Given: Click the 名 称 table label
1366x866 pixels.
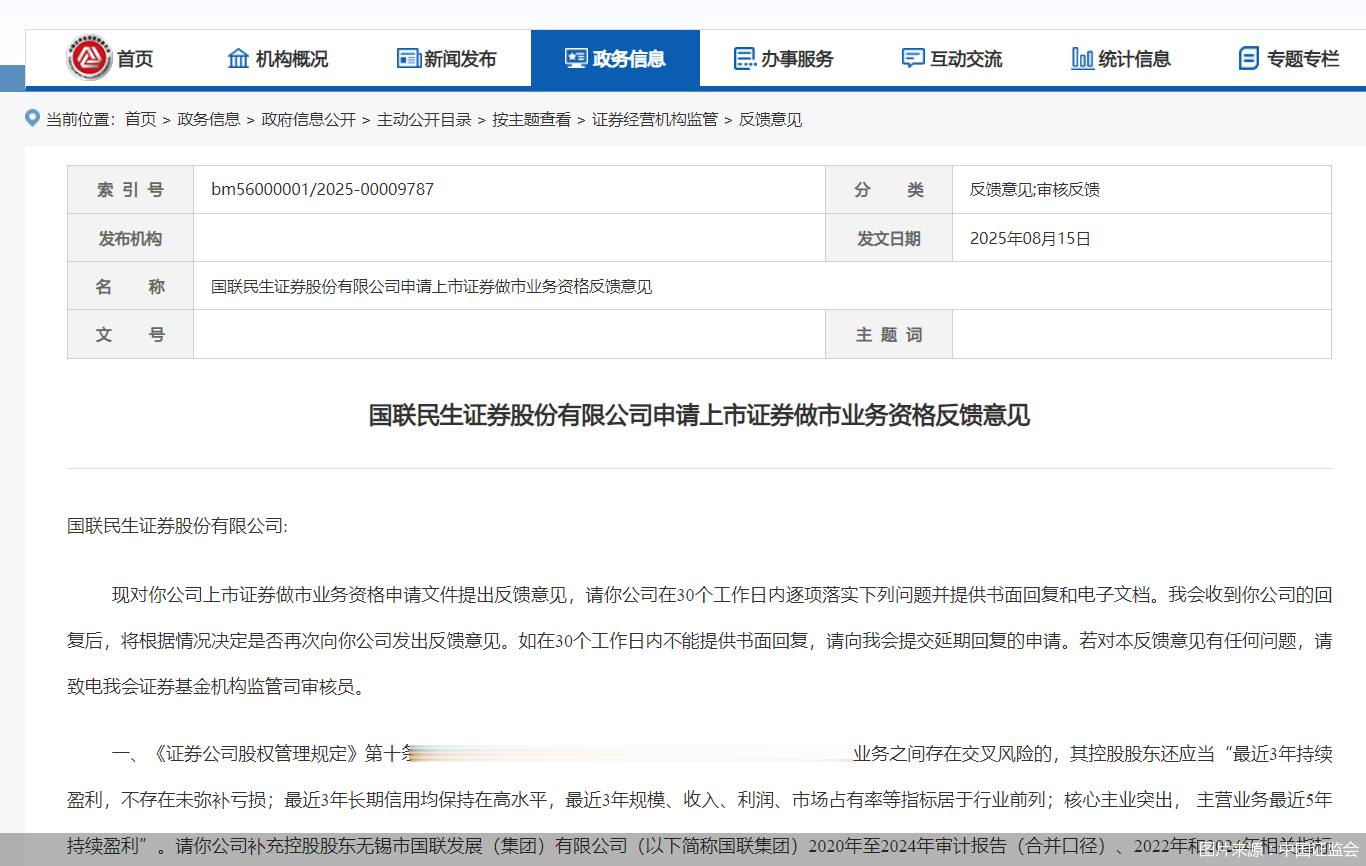Looking at the screenshot, I should tap(130, 286).
